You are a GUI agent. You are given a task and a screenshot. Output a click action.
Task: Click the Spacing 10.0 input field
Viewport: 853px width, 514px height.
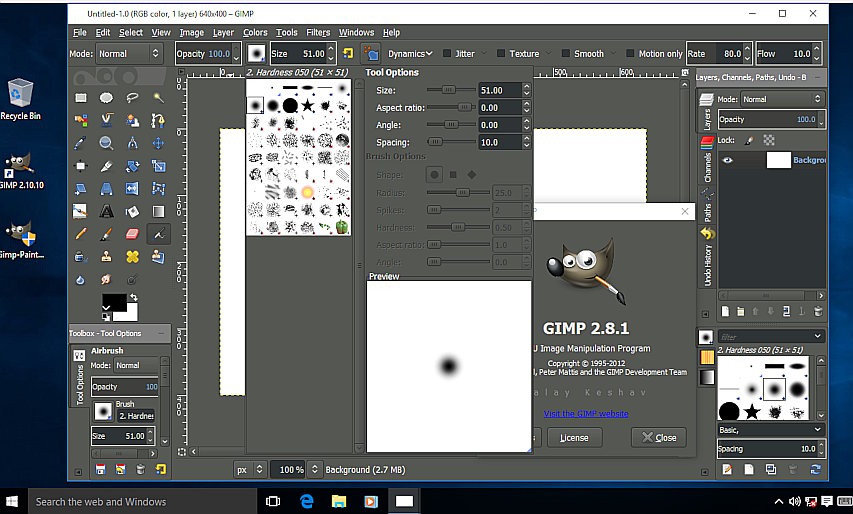pos(499,142)
